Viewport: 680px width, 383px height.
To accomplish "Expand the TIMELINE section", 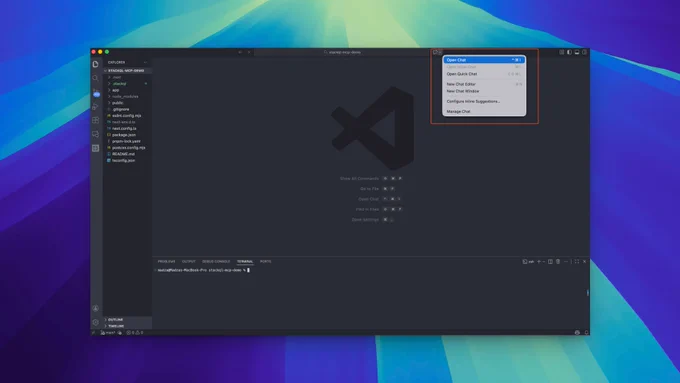I will tap(127, 326).
